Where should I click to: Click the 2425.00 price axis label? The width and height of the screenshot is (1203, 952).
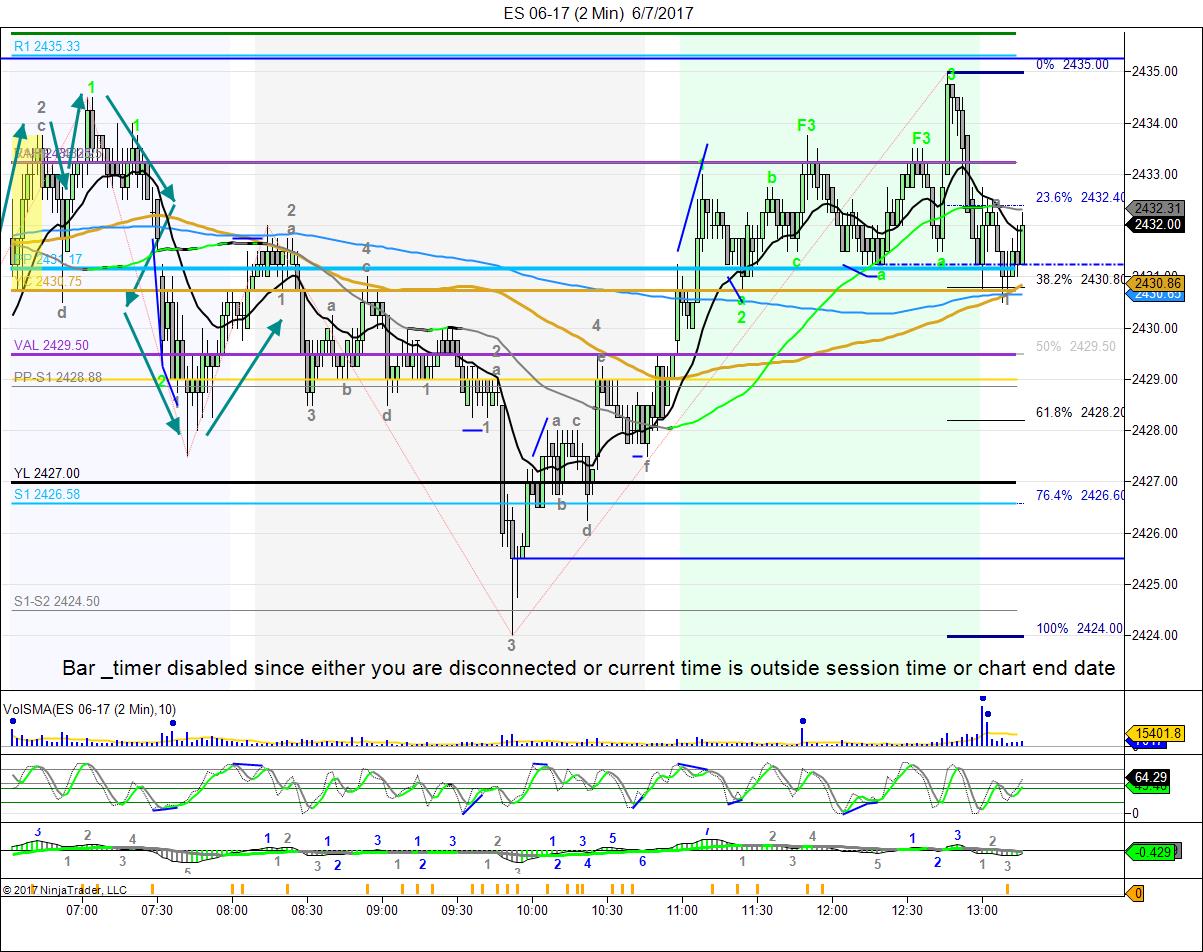click(1155, 584)
